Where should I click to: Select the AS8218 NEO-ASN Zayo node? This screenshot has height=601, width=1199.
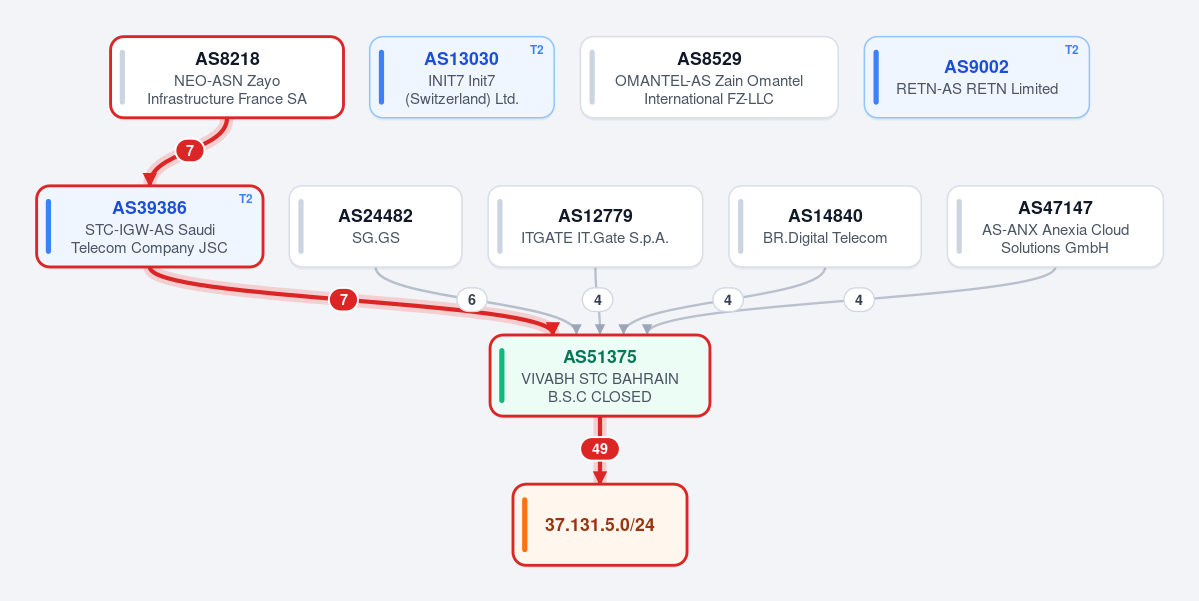(x=227, y=77)
